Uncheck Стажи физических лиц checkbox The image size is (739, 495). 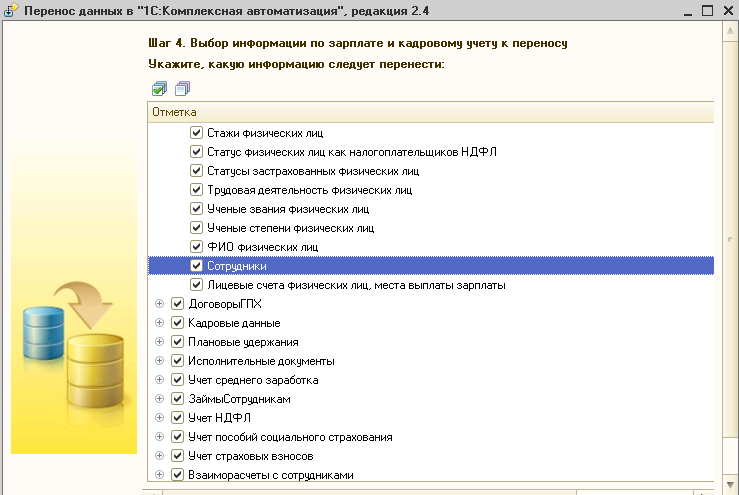[x=196, y=132]
